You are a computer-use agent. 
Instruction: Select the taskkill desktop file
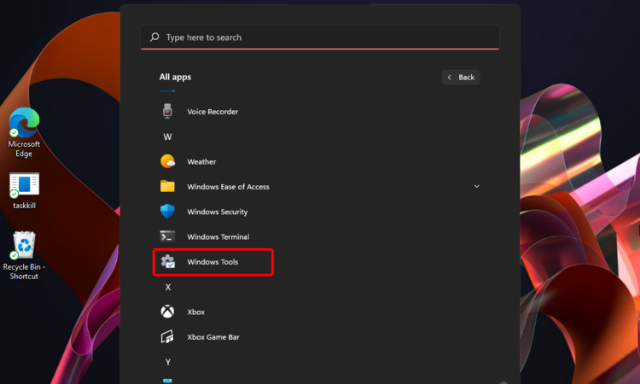(24, 191)
